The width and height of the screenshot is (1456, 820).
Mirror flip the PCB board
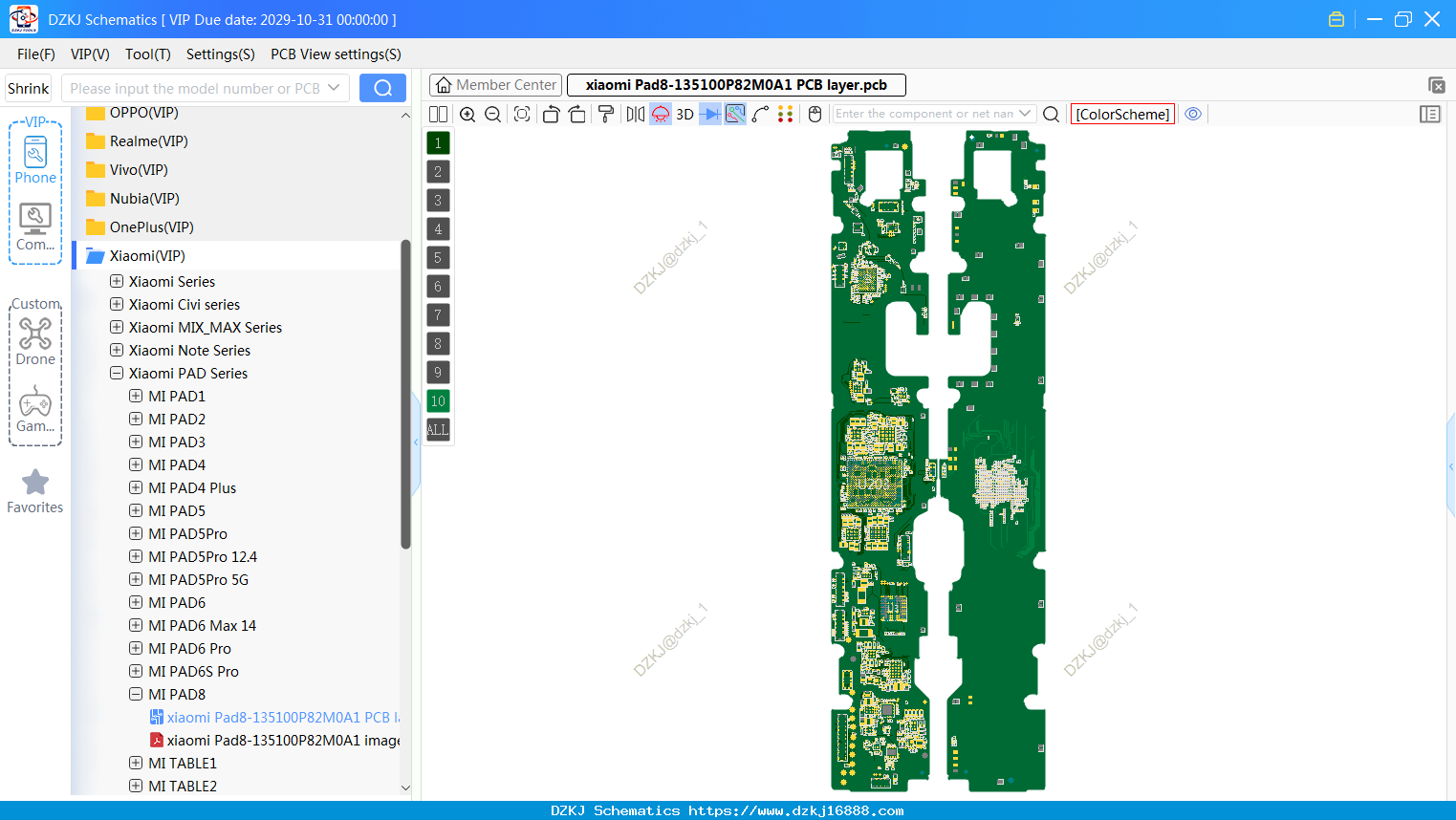(x=635, y=114)
